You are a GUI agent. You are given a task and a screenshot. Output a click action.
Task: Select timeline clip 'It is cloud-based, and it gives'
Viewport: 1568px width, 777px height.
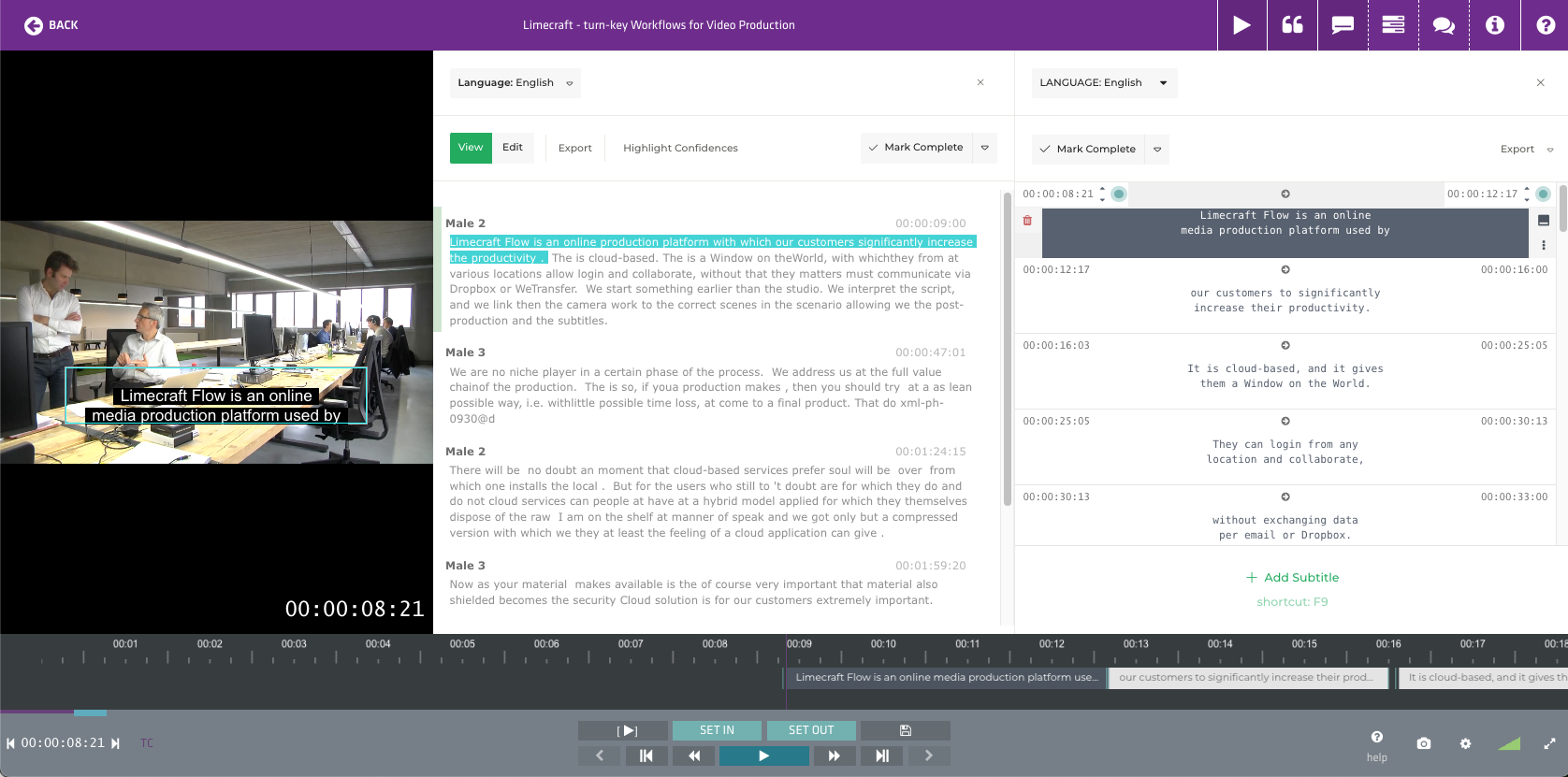pos(1483,678)
